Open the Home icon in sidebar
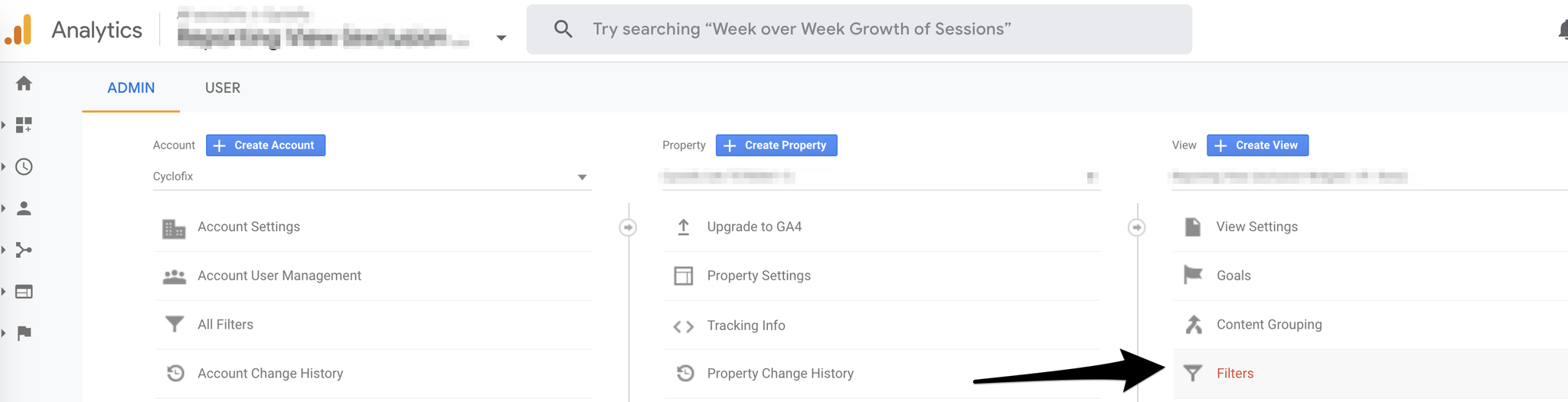 coord(24,83)
